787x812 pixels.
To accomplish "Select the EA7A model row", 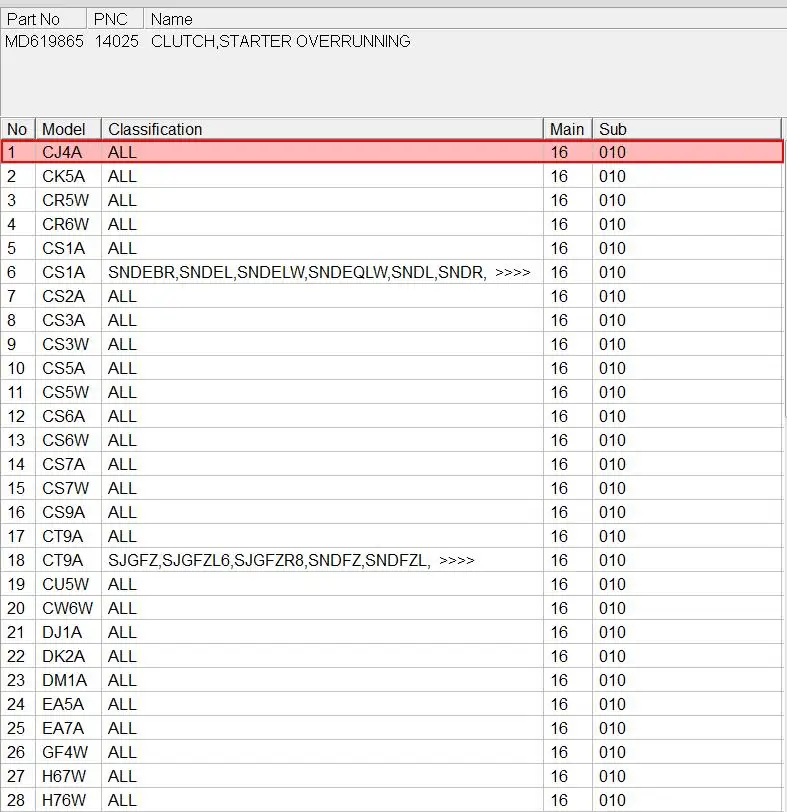I will [x=392, y=728].
